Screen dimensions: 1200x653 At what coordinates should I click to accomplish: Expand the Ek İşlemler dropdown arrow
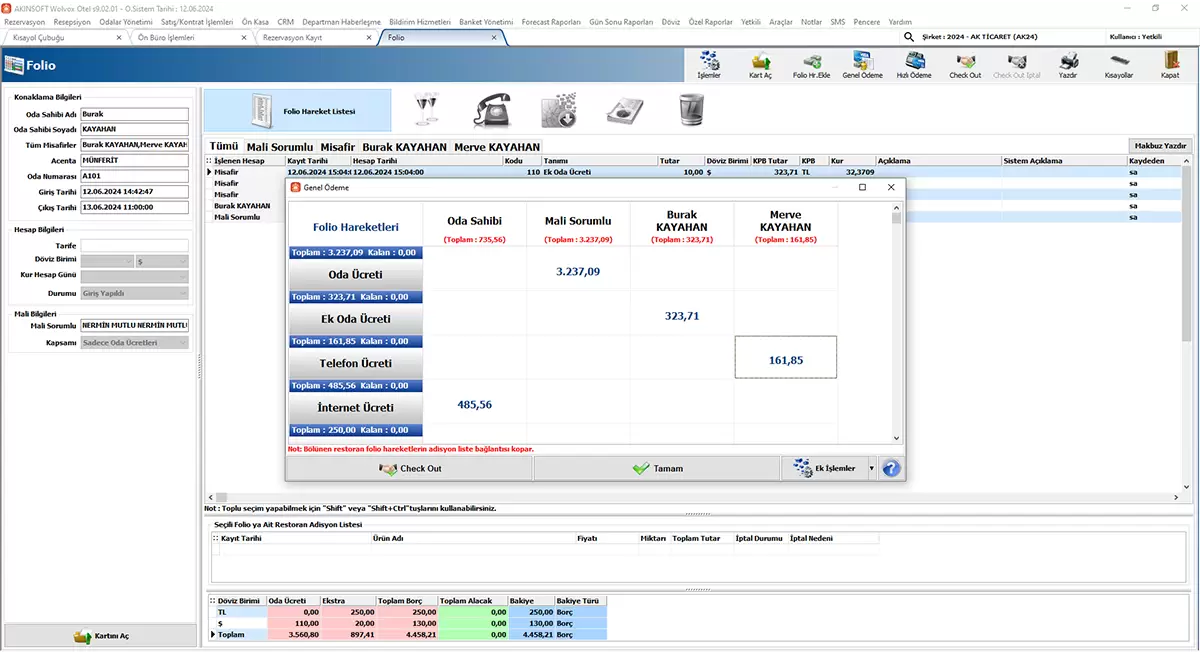coord(871,468)
